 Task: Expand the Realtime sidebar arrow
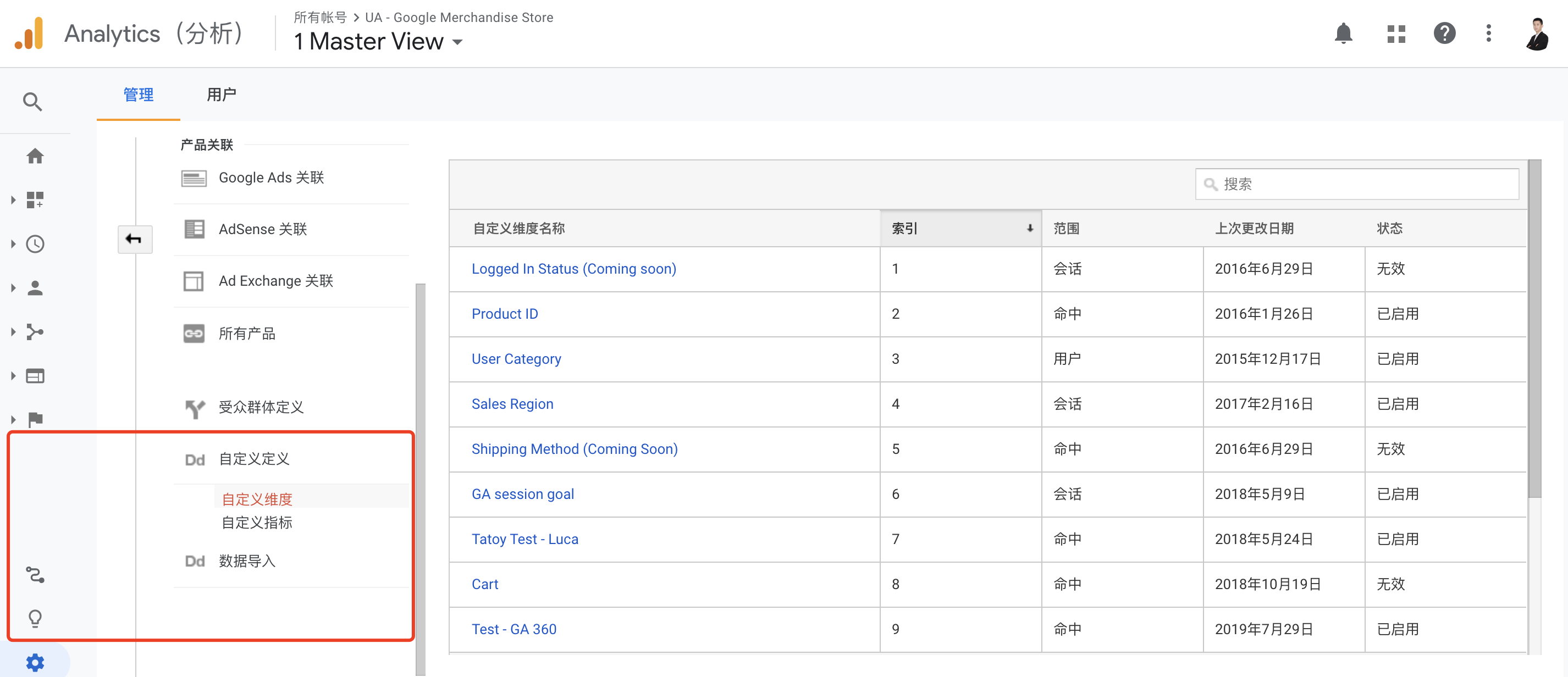click(x=13, y=244)
